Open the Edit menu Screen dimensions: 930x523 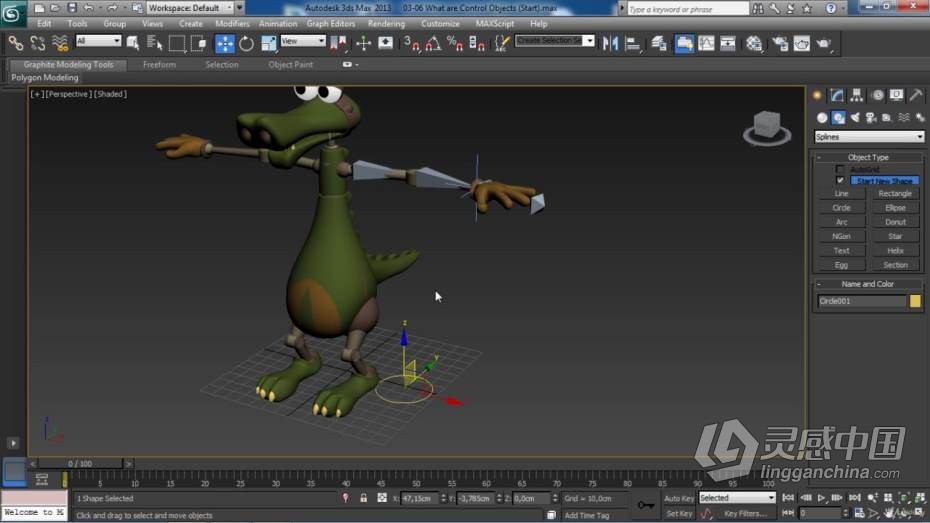(x=44, y=24)
